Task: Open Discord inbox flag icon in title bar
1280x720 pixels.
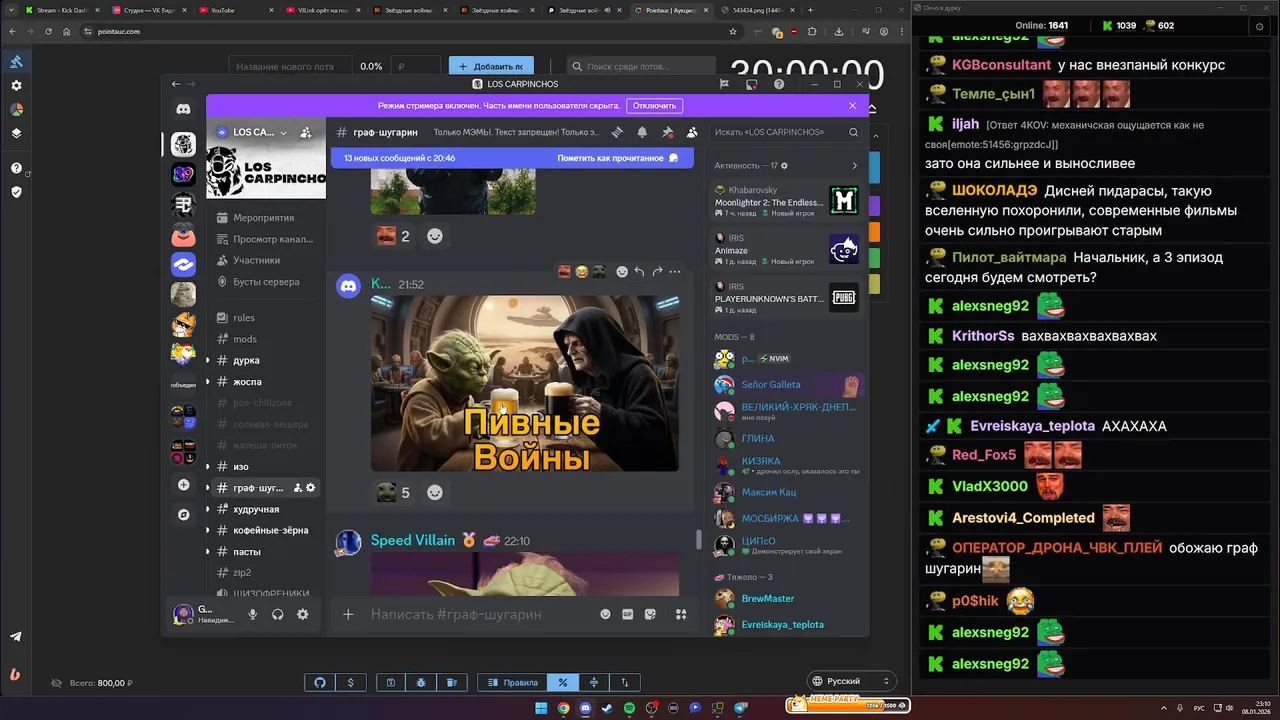Action: (725, 84)
